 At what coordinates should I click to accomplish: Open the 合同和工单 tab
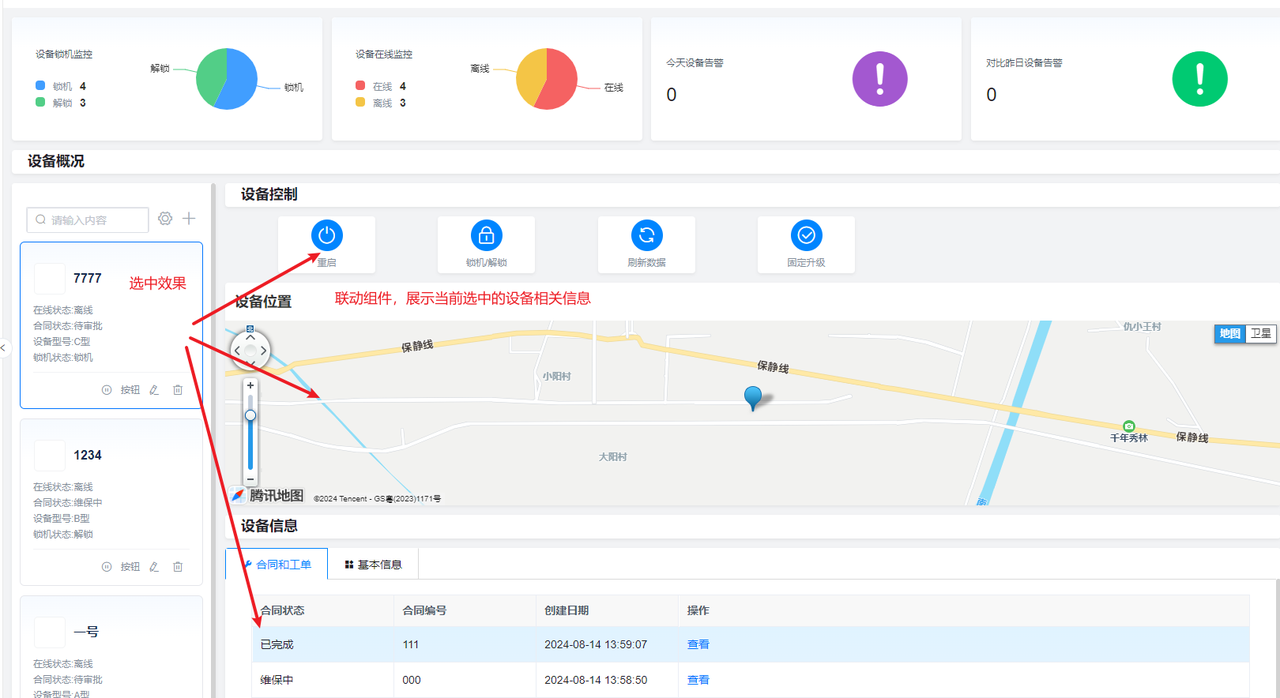(x=277, y=565)
